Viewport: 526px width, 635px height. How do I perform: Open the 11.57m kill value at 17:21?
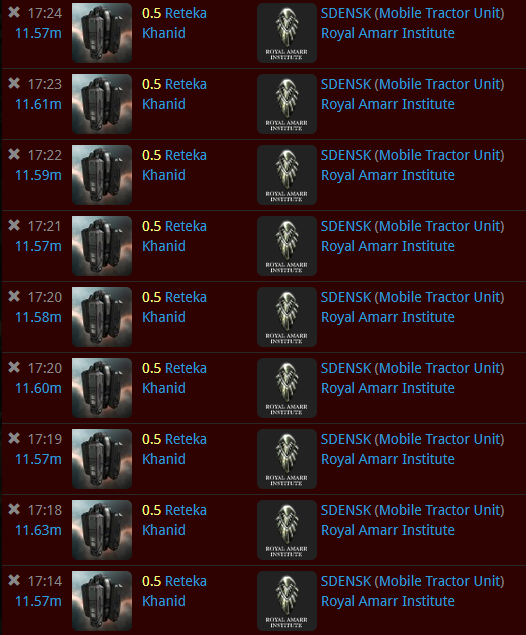coord(38,246)
